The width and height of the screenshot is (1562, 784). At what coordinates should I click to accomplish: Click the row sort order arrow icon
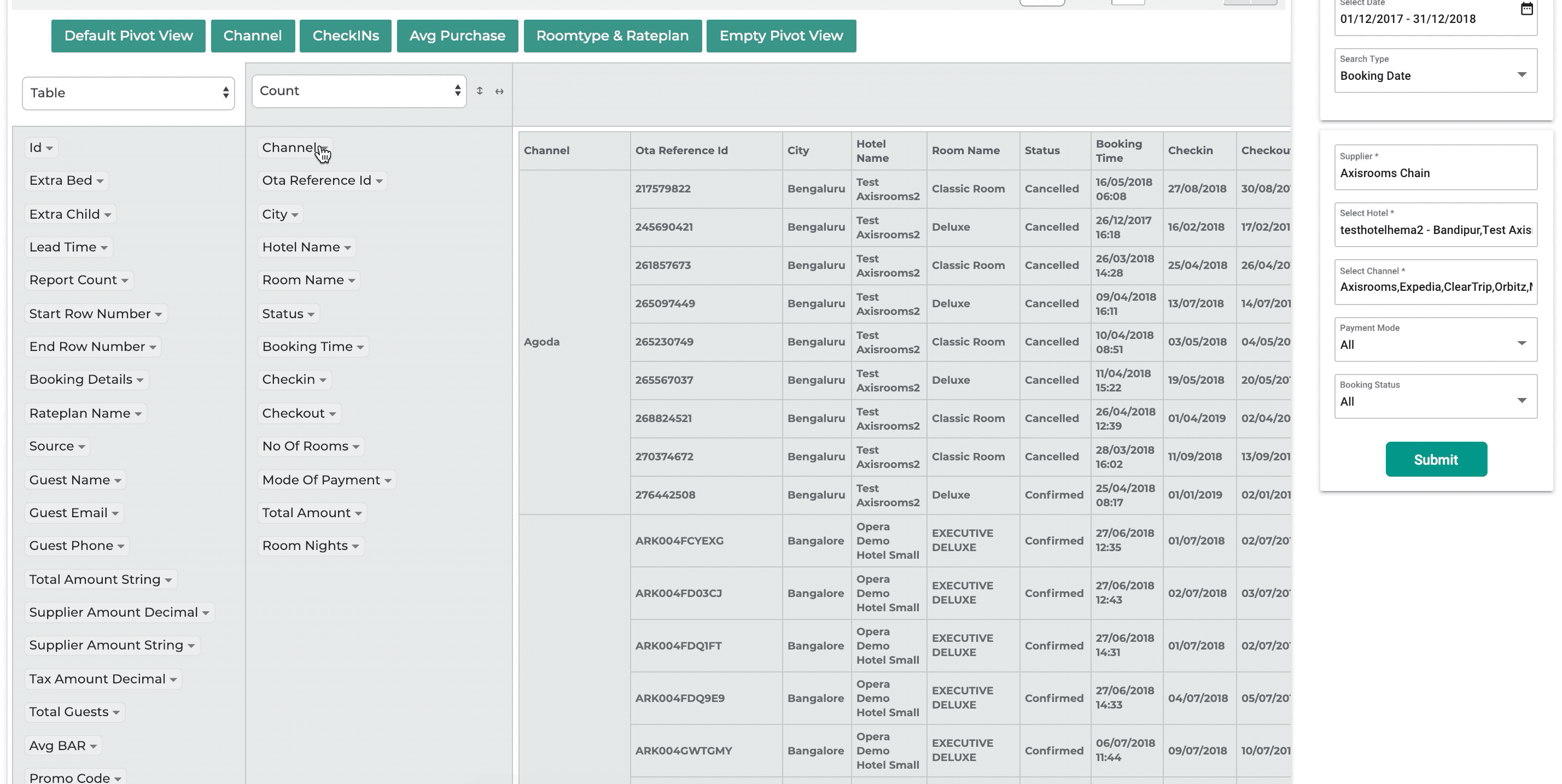click(x=480, y=91)
